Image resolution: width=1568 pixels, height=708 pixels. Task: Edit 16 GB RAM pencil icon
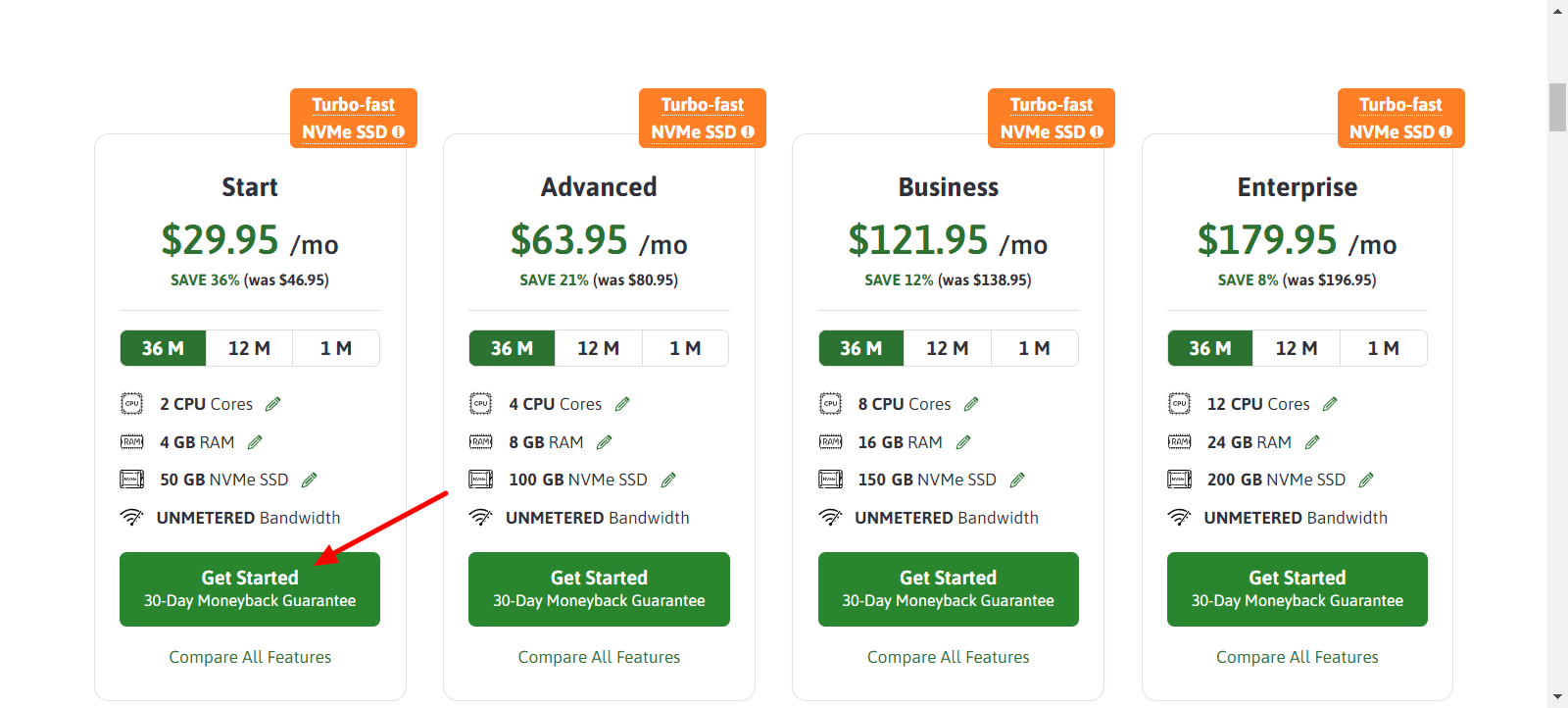coord(963,442)
